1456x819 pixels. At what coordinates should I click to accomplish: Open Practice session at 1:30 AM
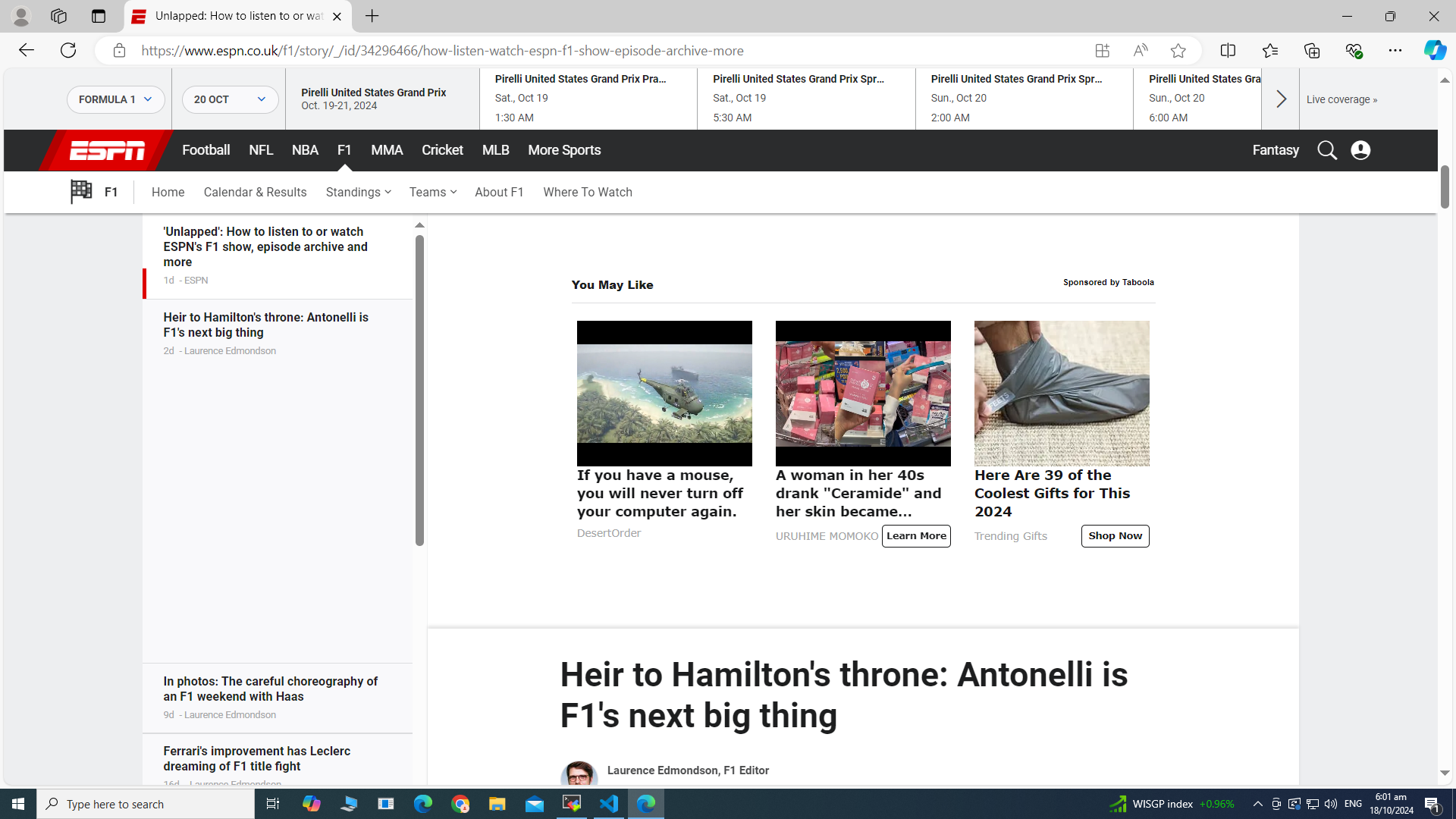click(x=588, y=99)
